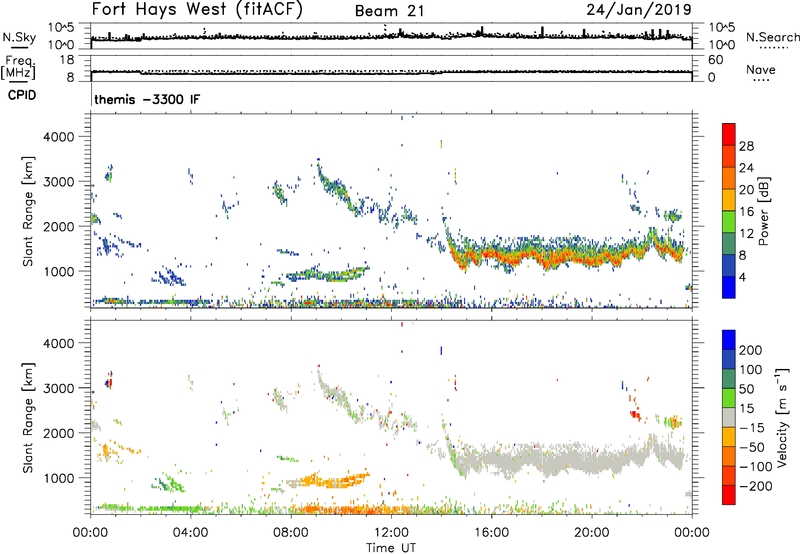Click the 'Time UT' axis title

[391, 548]
